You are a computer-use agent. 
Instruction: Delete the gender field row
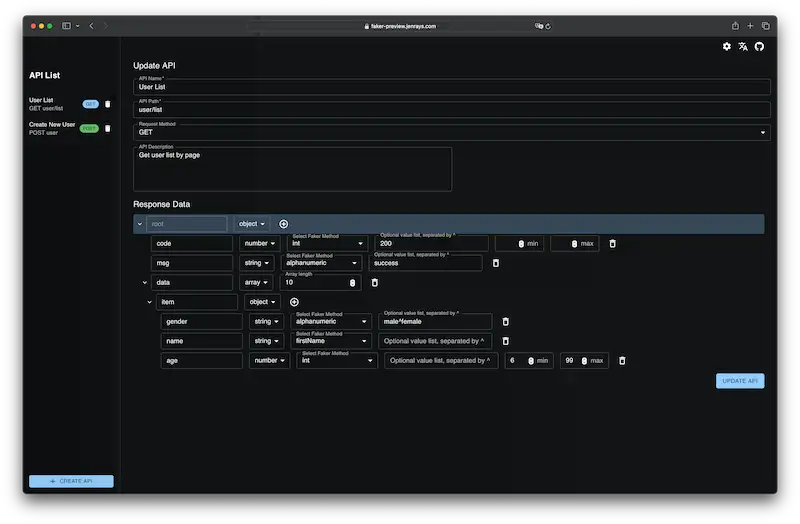pyautogui.click(x=506, y=322)
